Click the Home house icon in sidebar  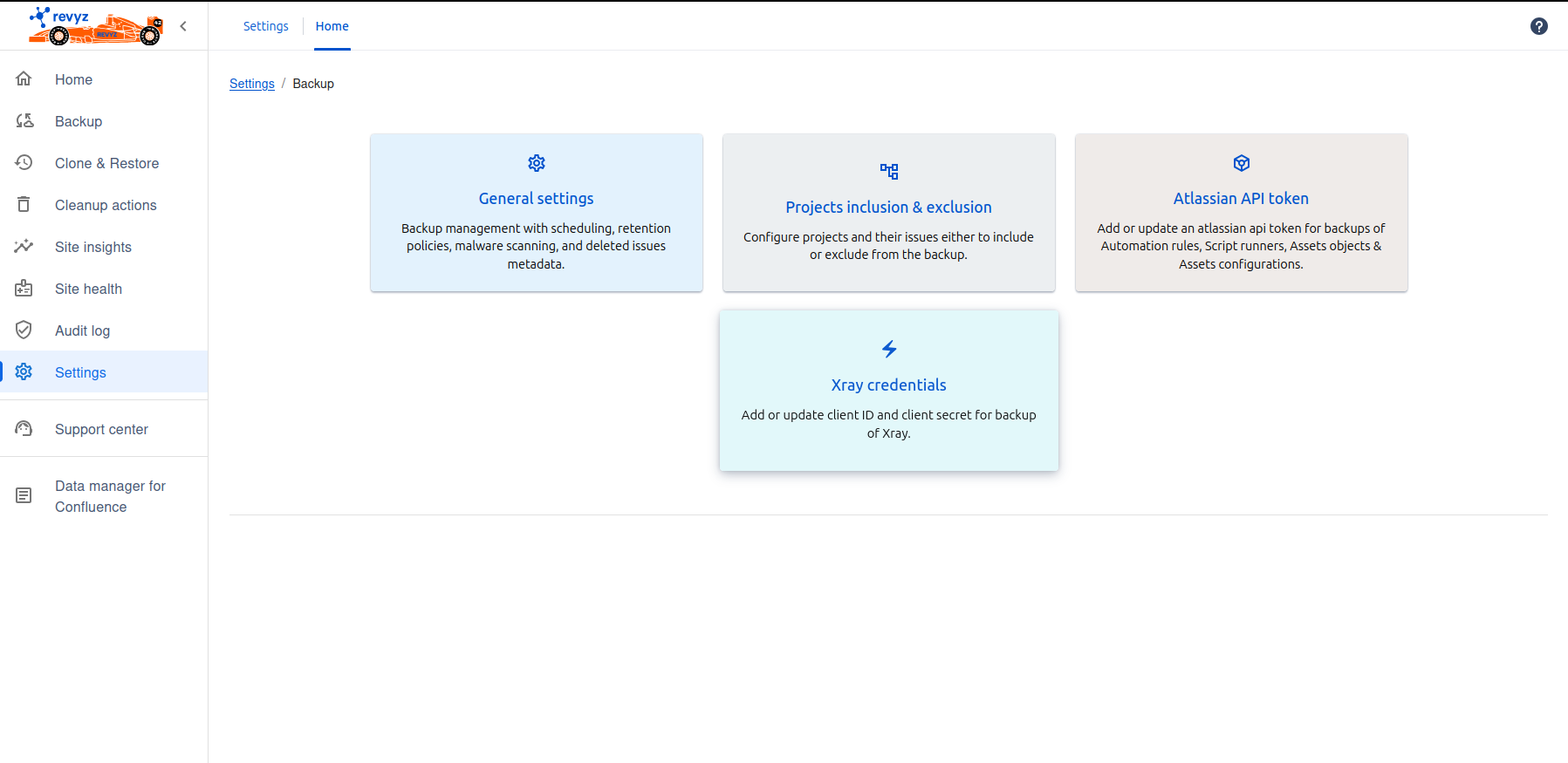pos(24,79)
